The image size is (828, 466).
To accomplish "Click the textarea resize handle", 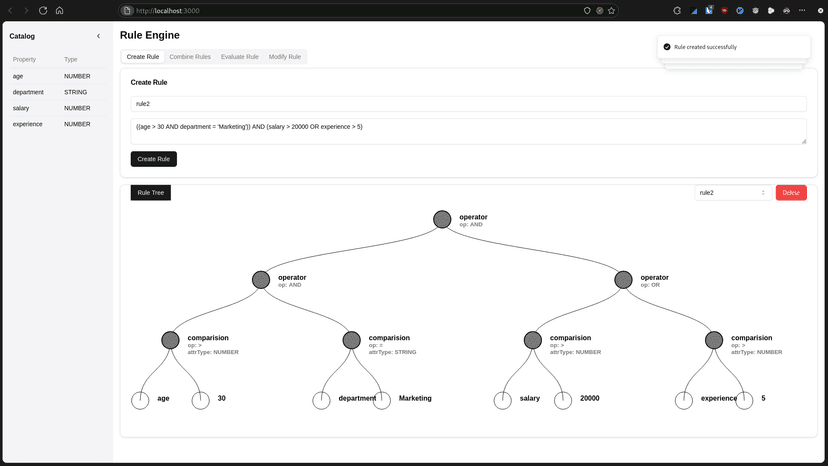I will 804,141.
